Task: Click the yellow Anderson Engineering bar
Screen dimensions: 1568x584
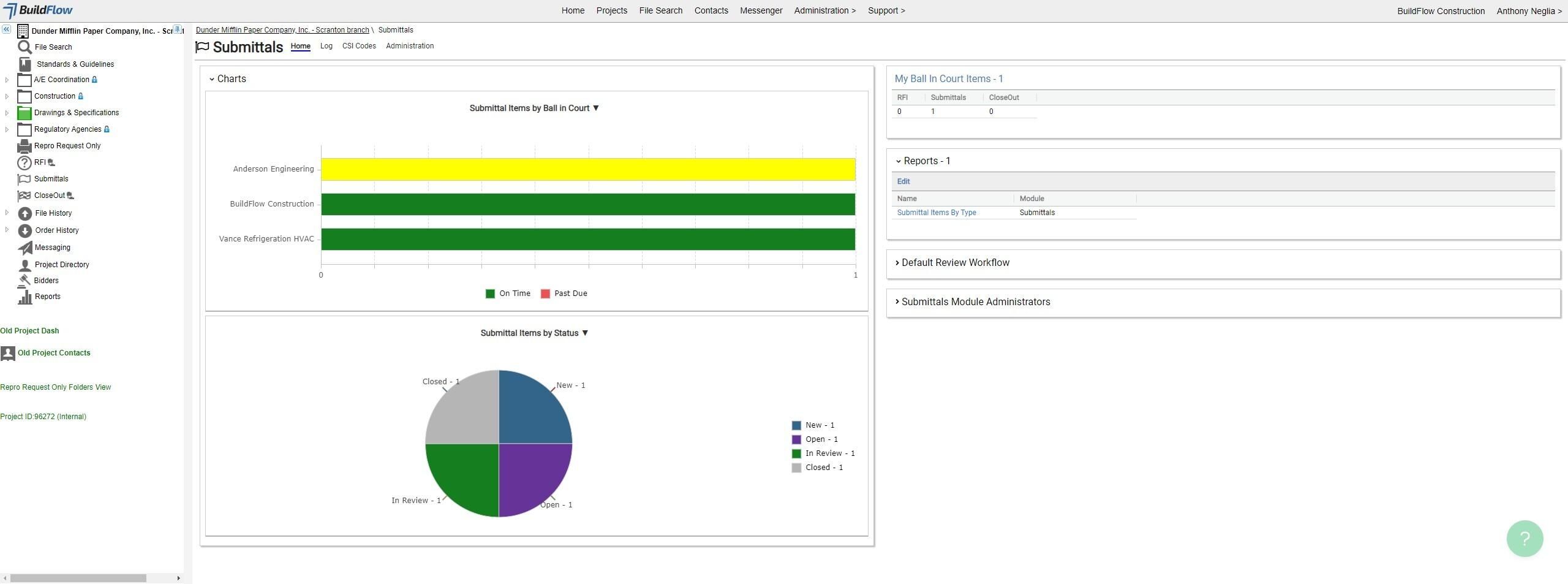Action: click(588, 170)
